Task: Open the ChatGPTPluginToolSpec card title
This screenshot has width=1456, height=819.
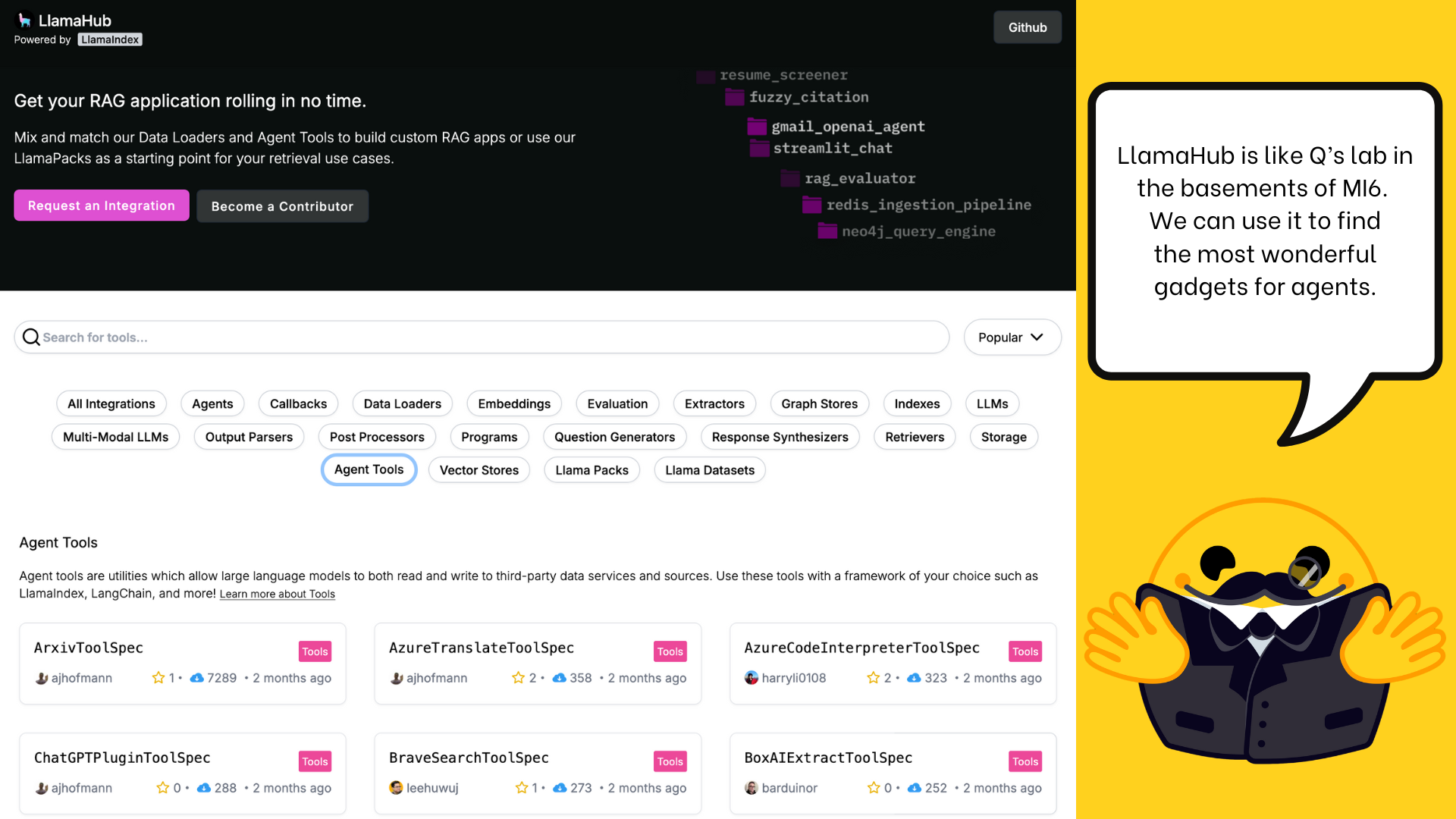Action: coord(122,758)
